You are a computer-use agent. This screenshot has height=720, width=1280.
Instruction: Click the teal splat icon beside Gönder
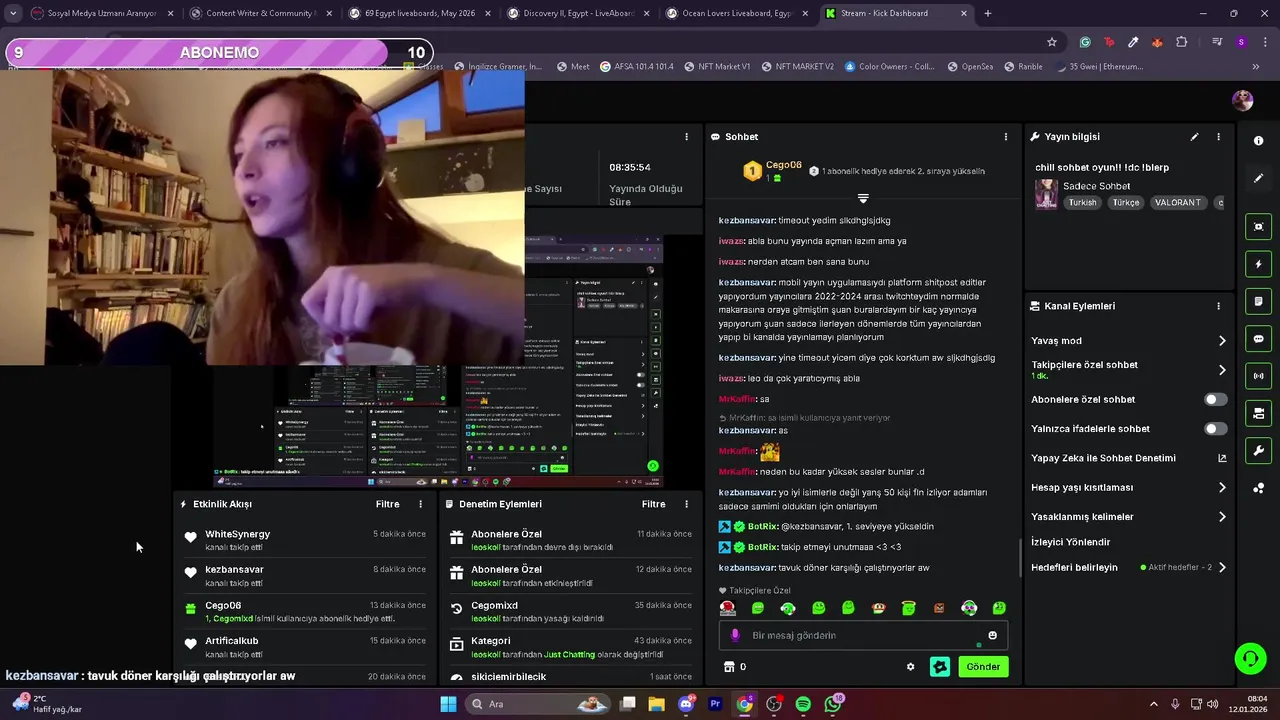(x=940, y=667)
